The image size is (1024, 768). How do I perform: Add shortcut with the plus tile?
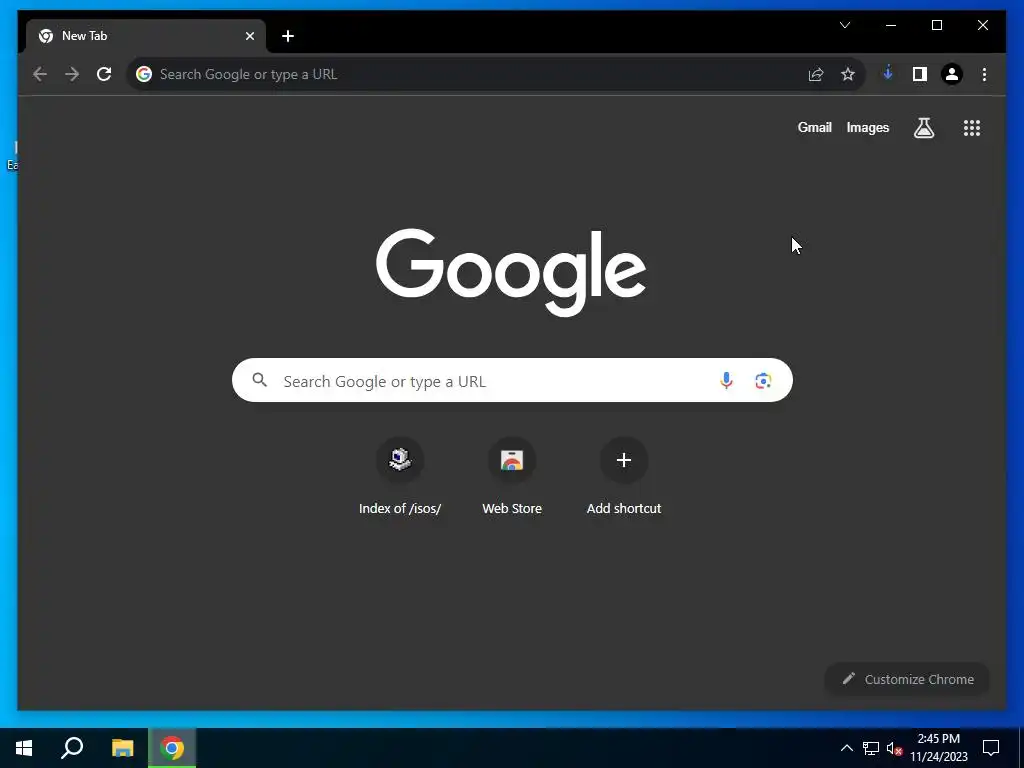point(624,477)
